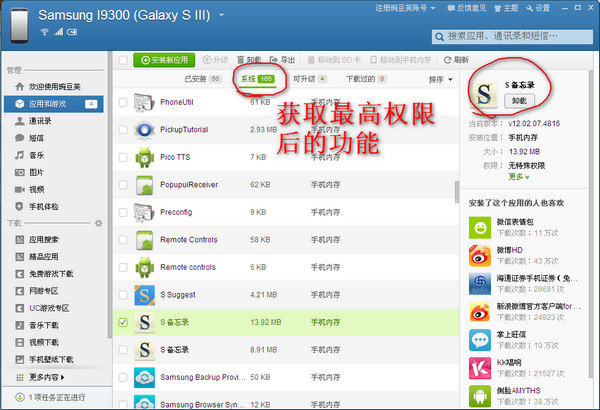600x410 pixels.
Task: Uncheck the selected S 备忘录 13.92 MB checkbox
Action: tap(123, 322)
